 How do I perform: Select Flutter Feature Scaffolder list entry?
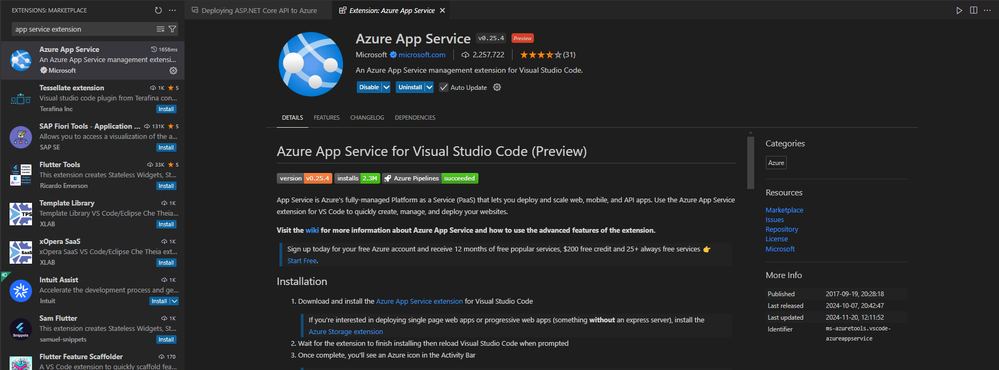click(92, 360)
